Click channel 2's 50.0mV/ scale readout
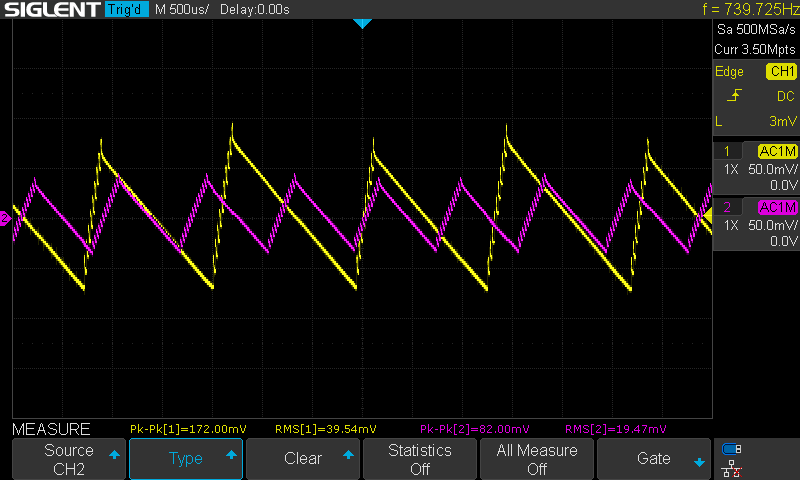 772,225
